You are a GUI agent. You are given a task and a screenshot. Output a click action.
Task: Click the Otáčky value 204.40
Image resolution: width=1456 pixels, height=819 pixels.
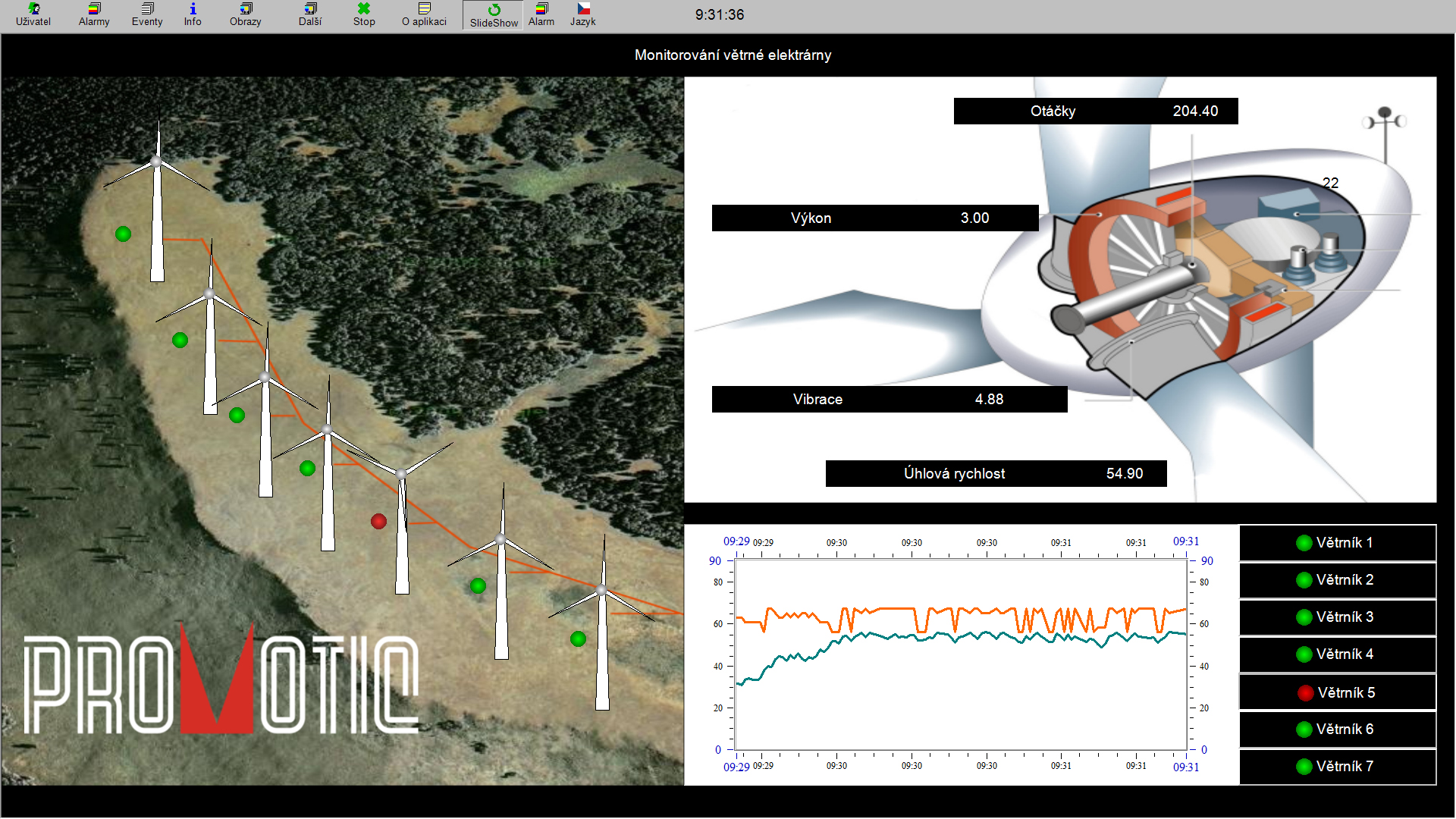1195,111
